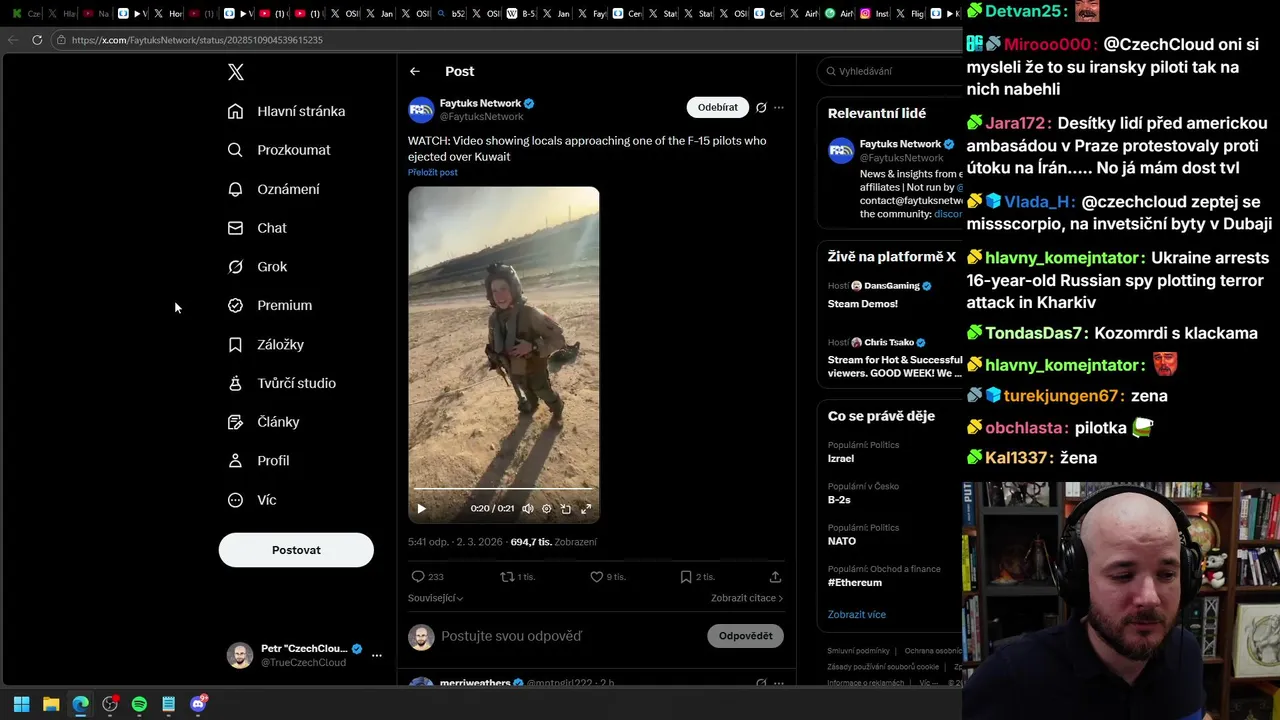Expand the Víc menu in sidebar
The image size is (1280, 720).
[252, 500]
